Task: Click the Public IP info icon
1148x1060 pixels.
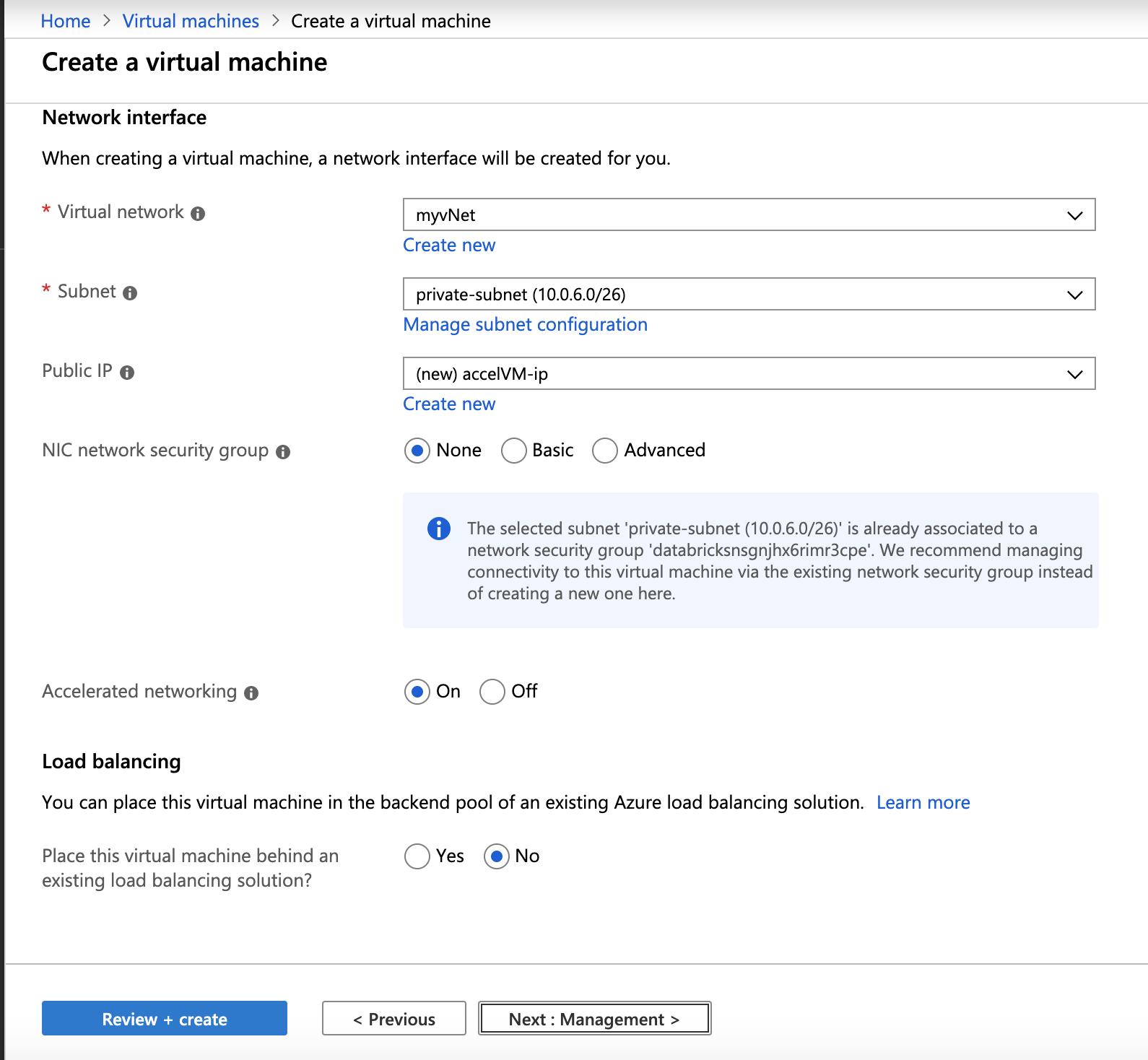Action: [x=127, y=373]
